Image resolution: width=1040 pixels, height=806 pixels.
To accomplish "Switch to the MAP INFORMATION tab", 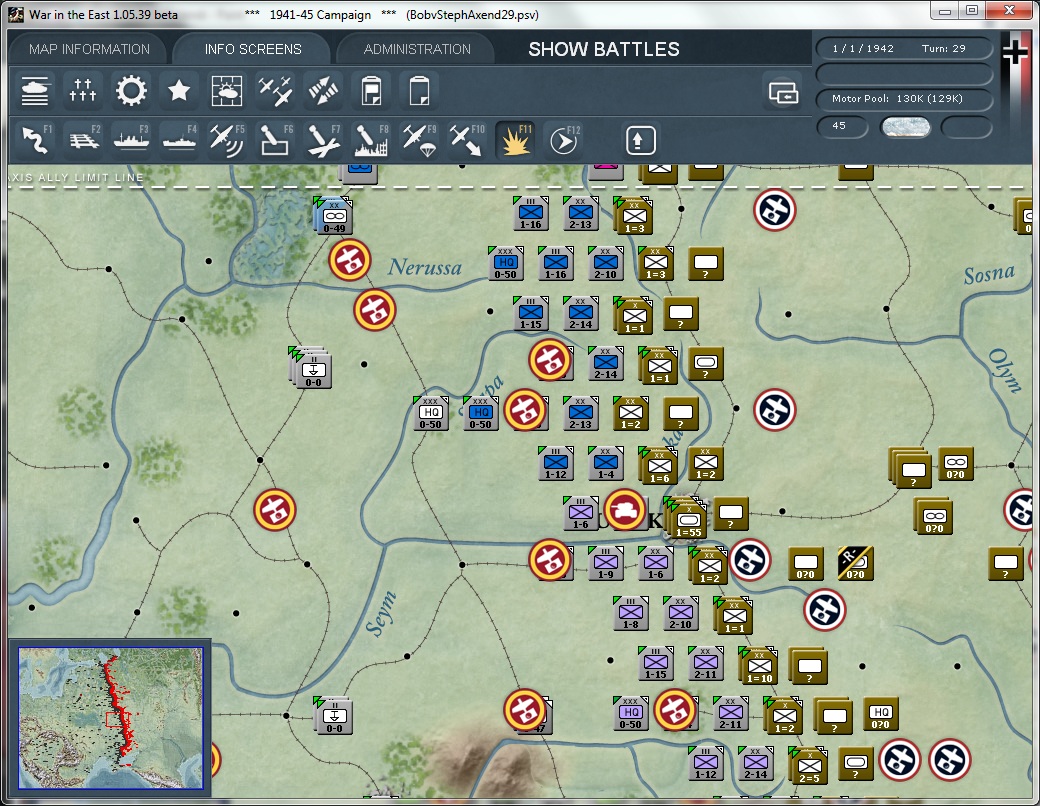I will click(89, 49).
